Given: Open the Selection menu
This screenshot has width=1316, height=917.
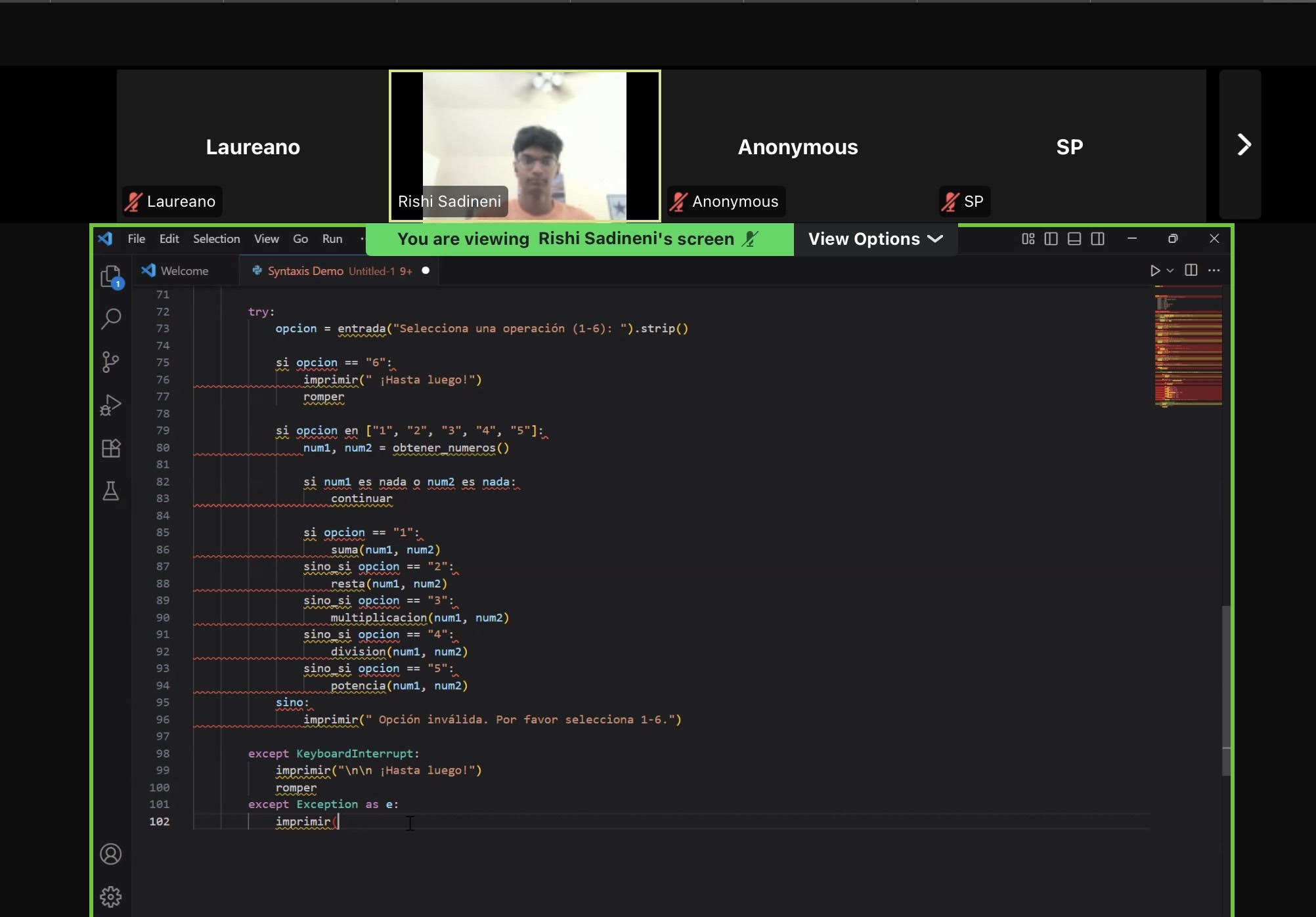Looking at the screenshot, I should (x=216, y=239).
